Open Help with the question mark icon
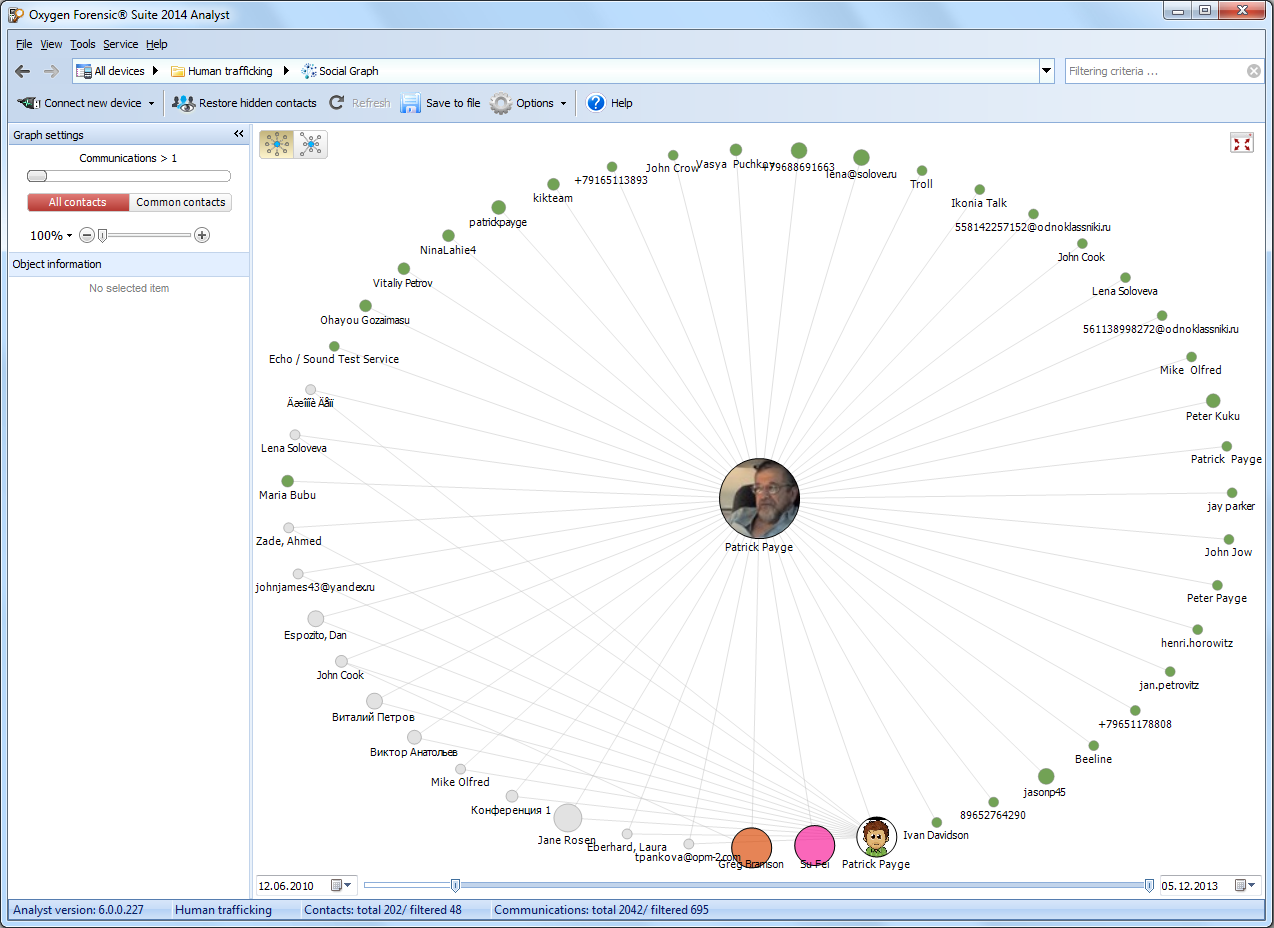This screenshot has width=1274, height=928. [596, 103]
